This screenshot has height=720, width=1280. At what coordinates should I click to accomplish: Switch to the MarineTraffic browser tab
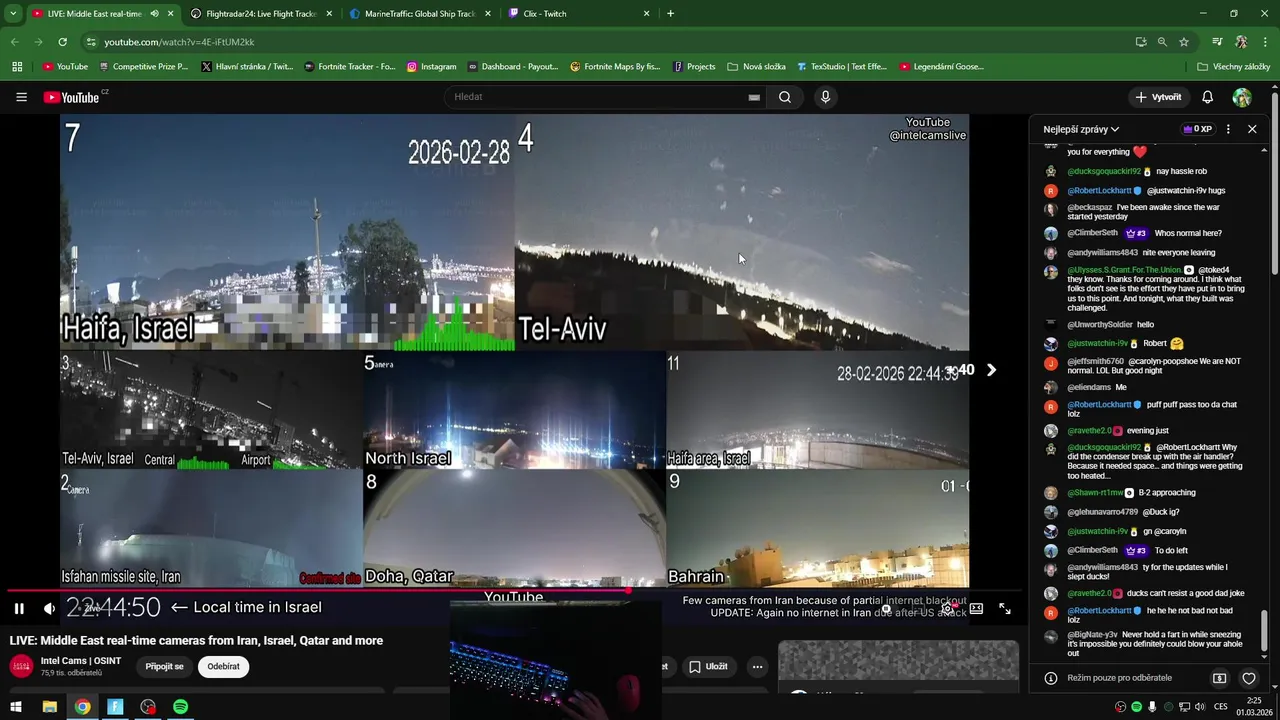pos(420,14)
